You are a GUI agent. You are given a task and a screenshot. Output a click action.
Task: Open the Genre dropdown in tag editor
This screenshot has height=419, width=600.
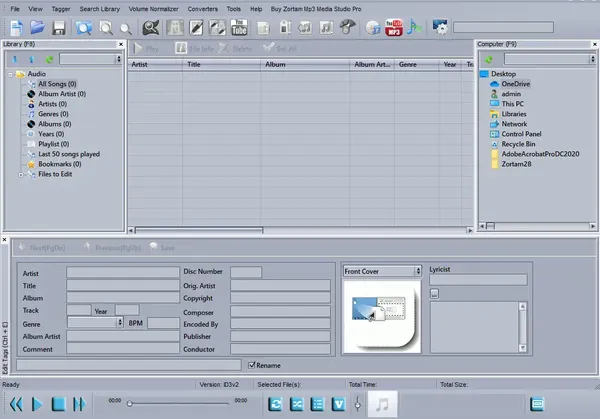pos(120,322)
